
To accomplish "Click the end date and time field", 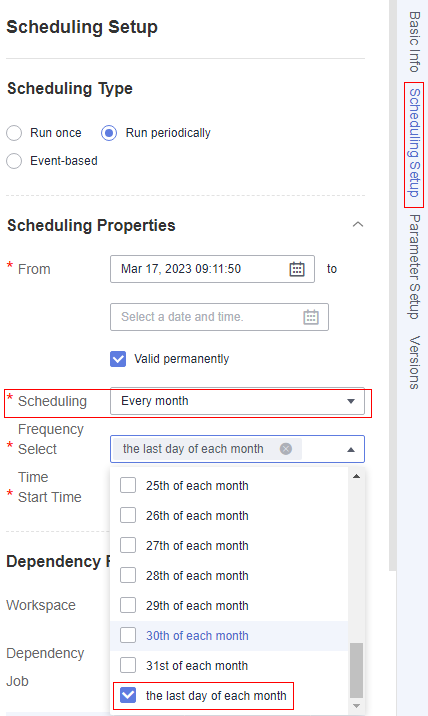I will pyautogui.click(x=219, y=317).
